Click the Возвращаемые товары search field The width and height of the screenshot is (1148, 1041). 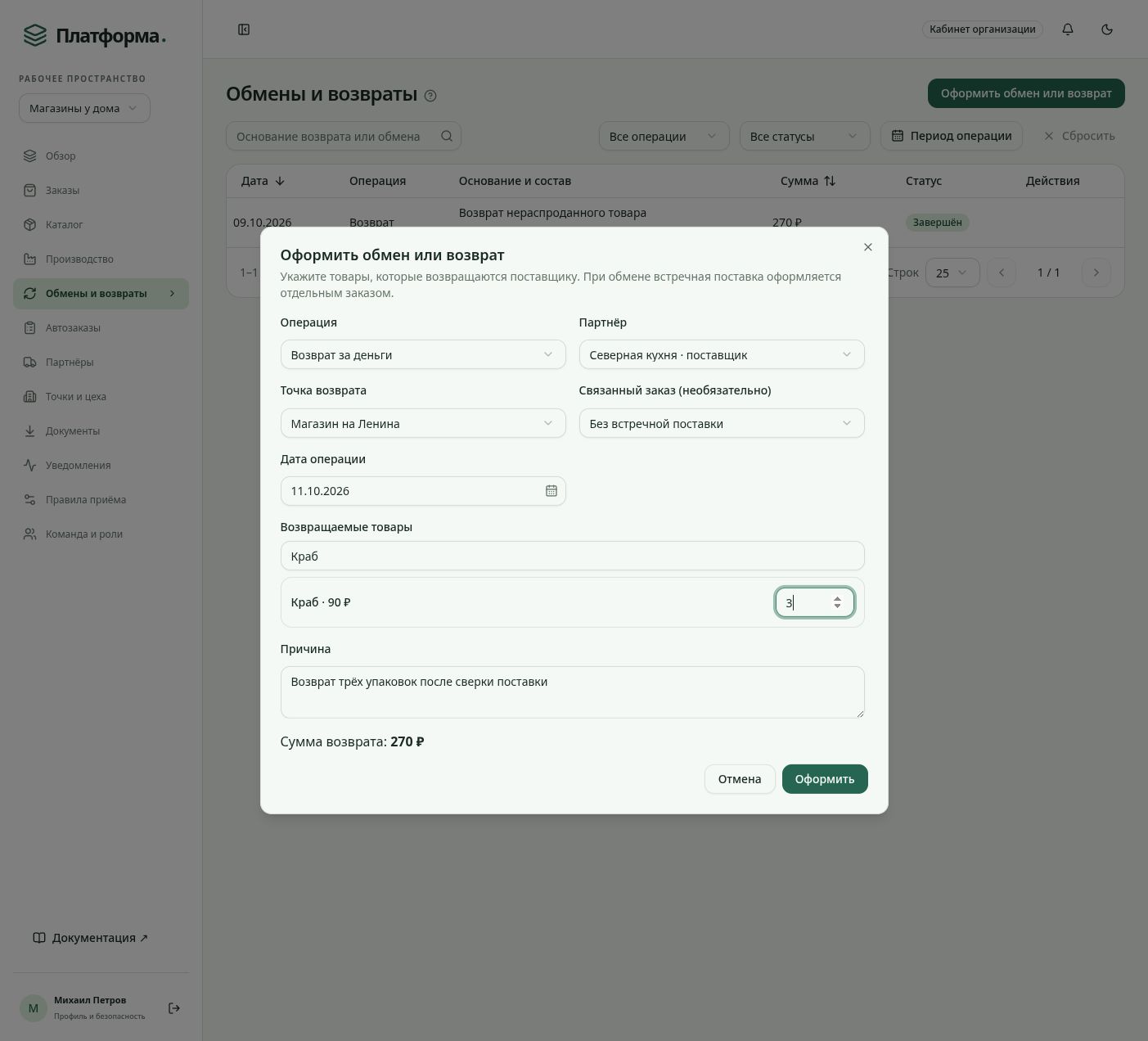tap(572, 556)
